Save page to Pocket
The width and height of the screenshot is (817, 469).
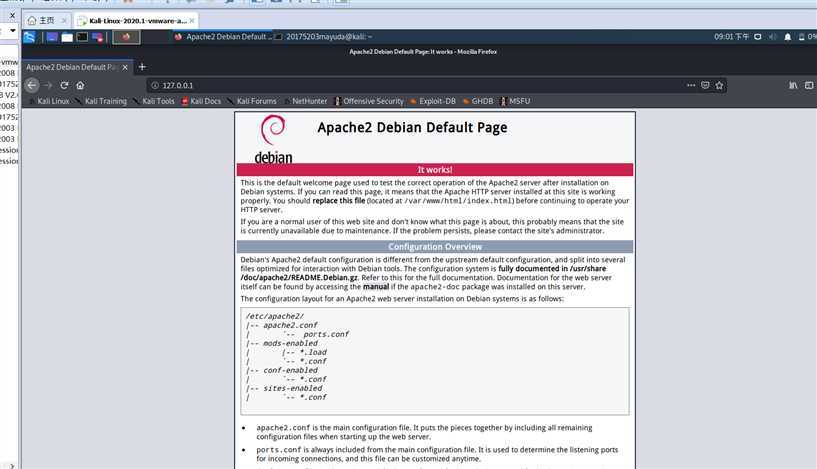point(705,85)
